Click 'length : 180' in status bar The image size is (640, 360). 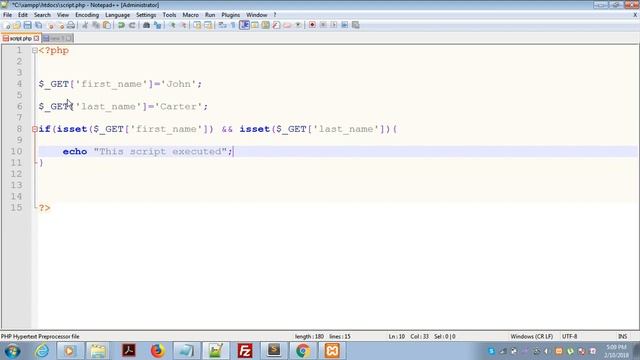pos(309,337)
